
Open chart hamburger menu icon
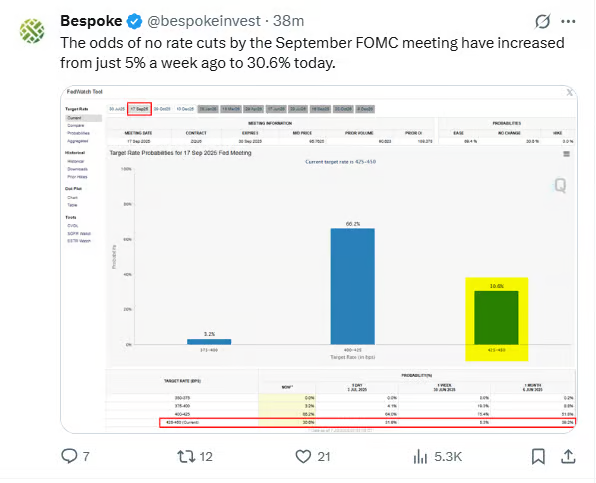(566, 154)
